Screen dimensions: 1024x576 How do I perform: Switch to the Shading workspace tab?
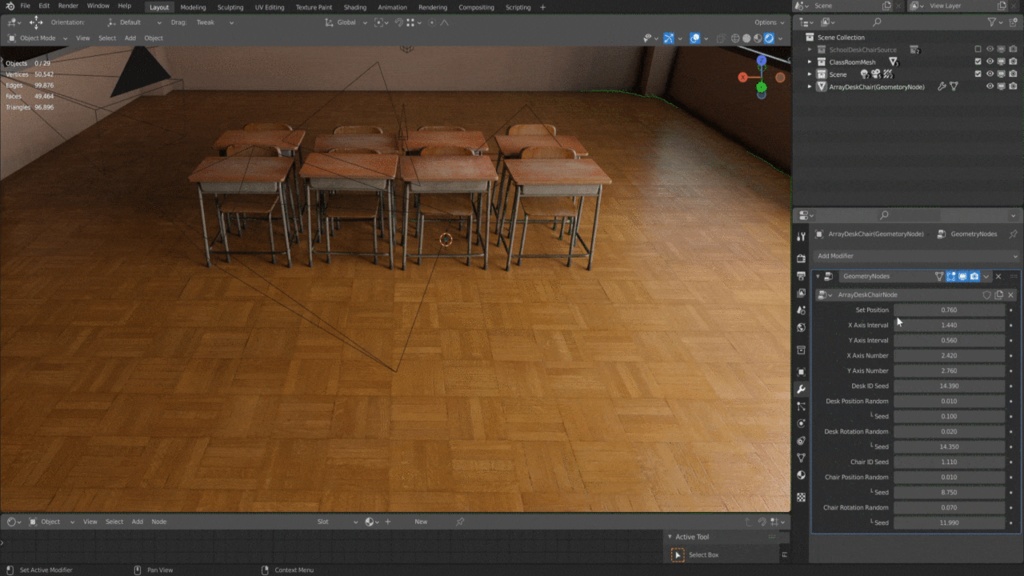[x=356, y=7]
